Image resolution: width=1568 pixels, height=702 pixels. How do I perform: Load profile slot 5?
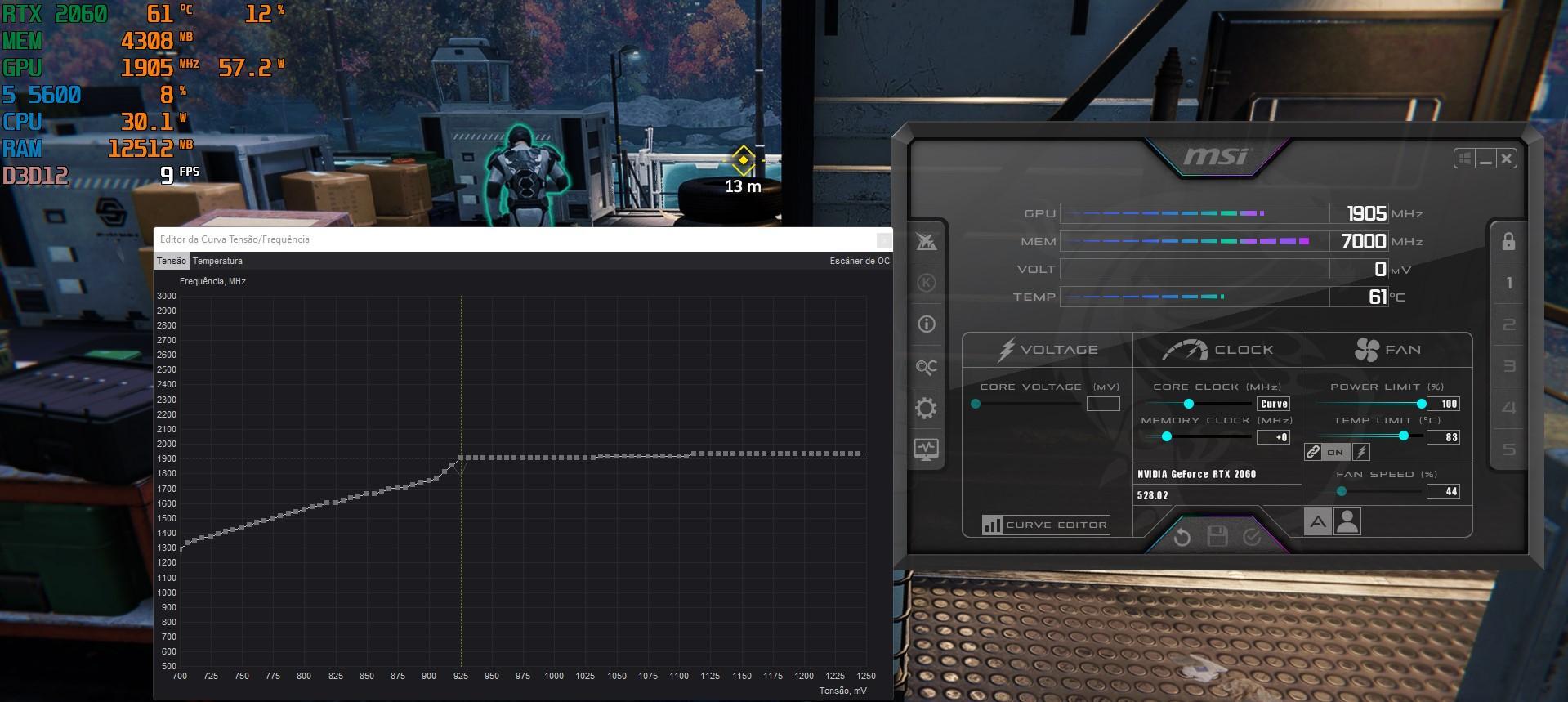pos(1508,449)
